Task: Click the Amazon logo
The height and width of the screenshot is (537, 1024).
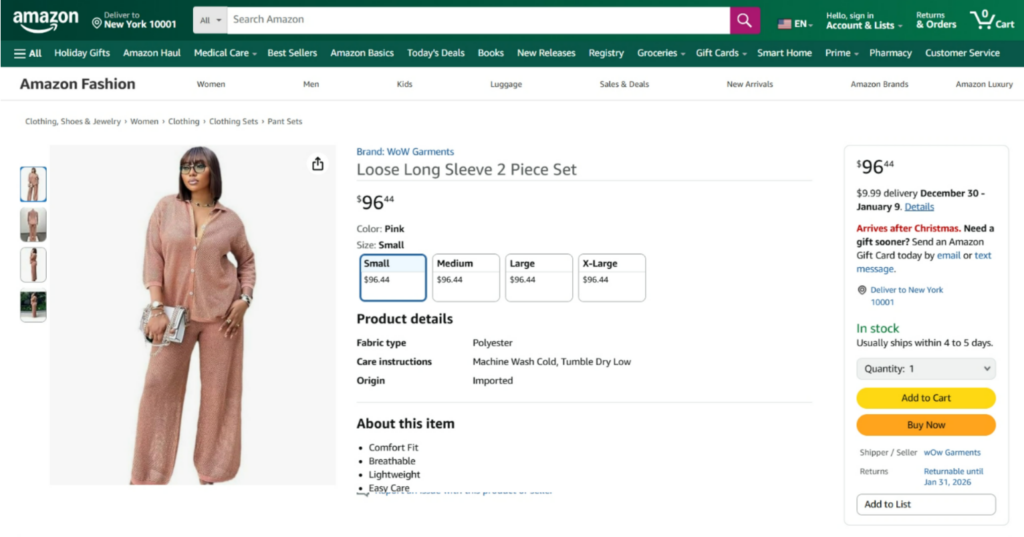Action: (45, 21)
